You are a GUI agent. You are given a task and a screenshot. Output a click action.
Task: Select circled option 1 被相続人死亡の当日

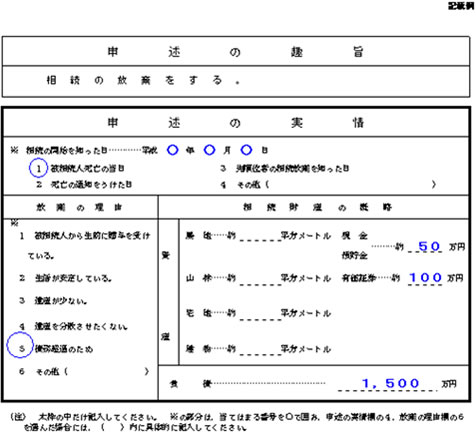pos(77,168)
